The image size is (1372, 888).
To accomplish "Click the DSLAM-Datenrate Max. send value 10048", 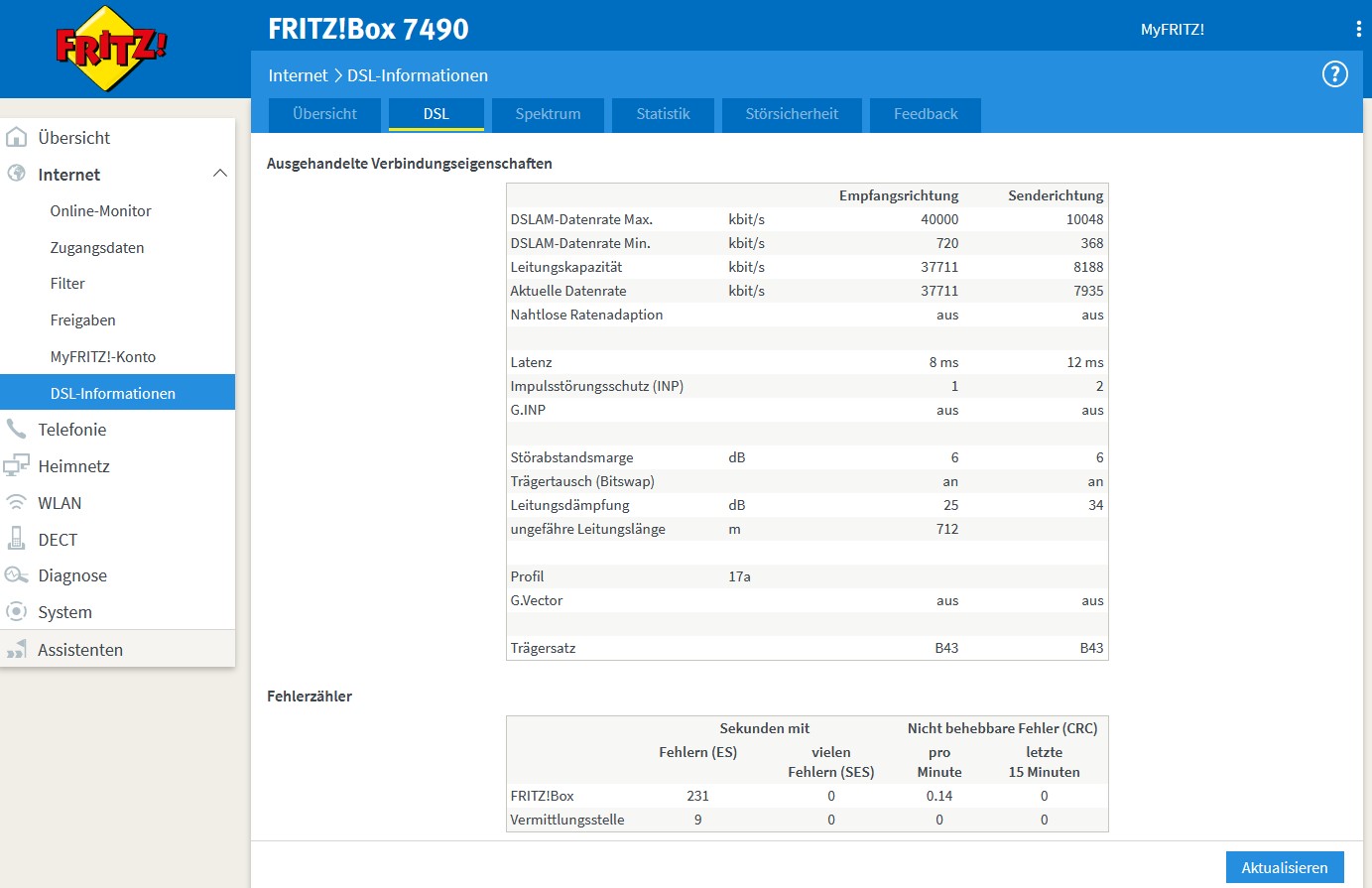I will point(1085,219).
